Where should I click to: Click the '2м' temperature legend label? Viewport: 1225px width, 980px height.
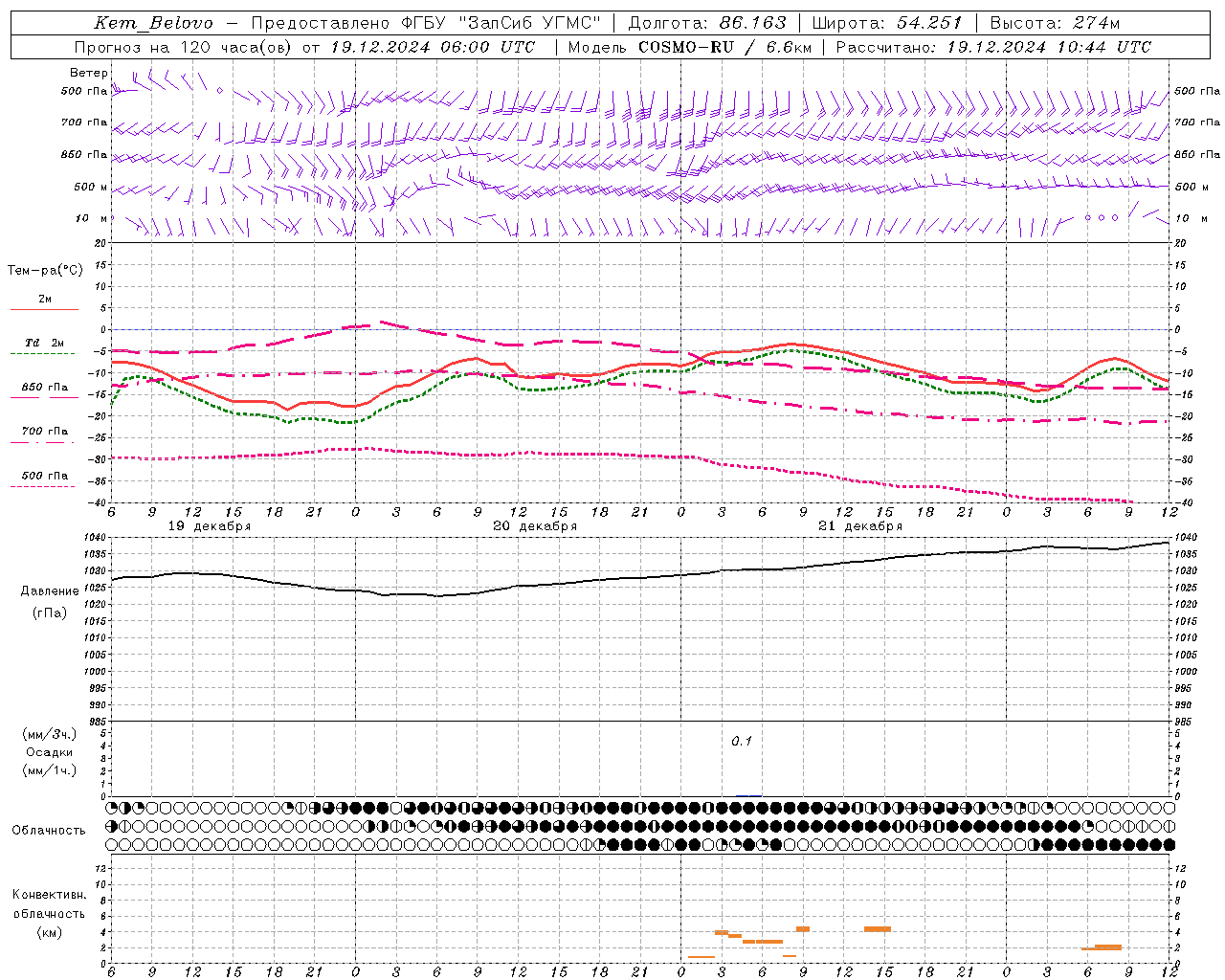click(45, 300)
